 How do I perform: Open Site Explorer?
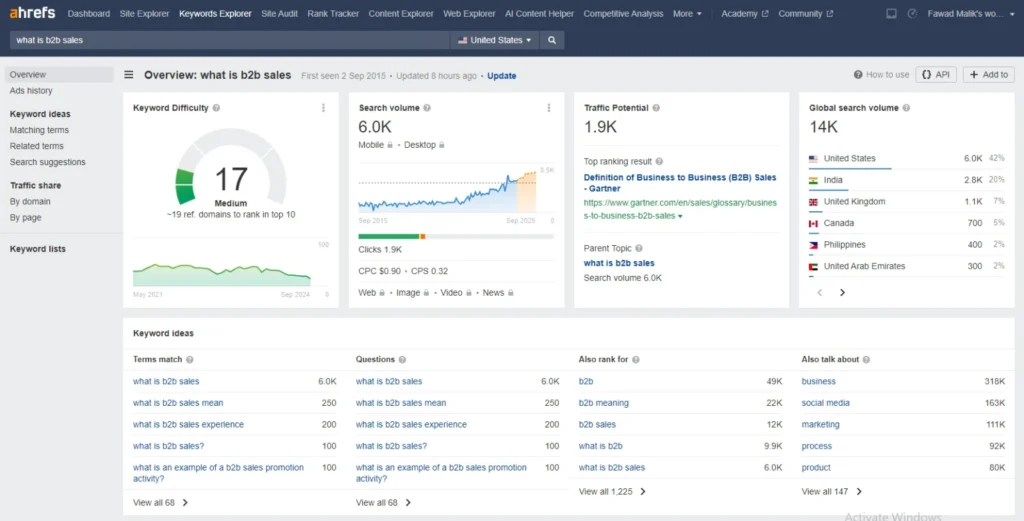point(144,13)
